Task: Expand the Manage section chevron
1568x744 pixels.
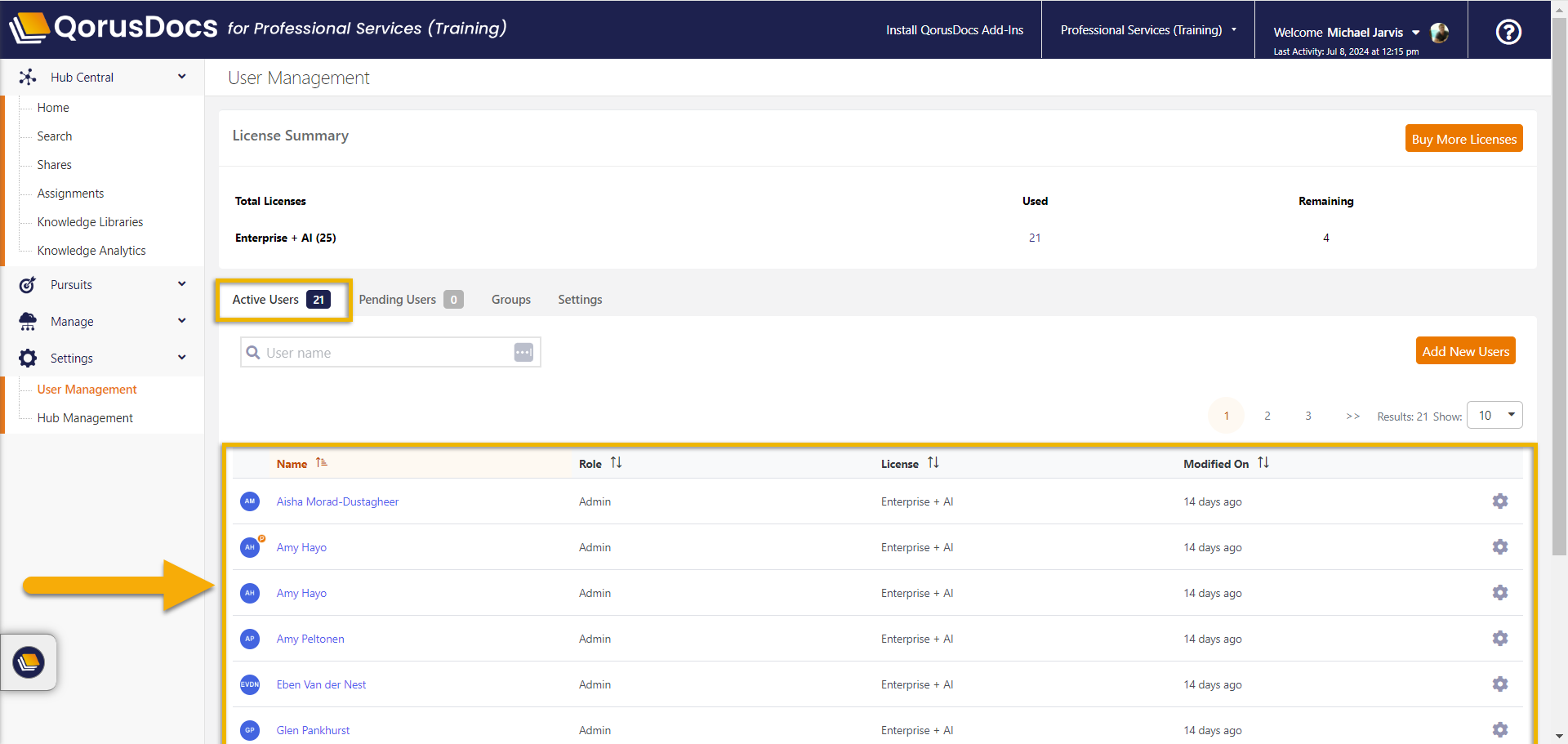Action: pos(182,321)
